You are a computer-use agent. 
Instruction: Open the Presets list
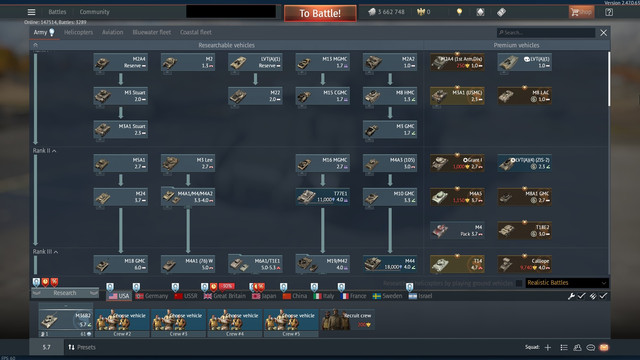coord(82,347)
